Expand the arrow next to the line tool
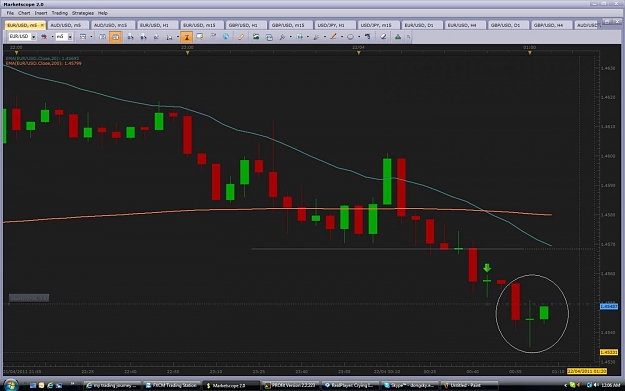 [x=342, y=37]
